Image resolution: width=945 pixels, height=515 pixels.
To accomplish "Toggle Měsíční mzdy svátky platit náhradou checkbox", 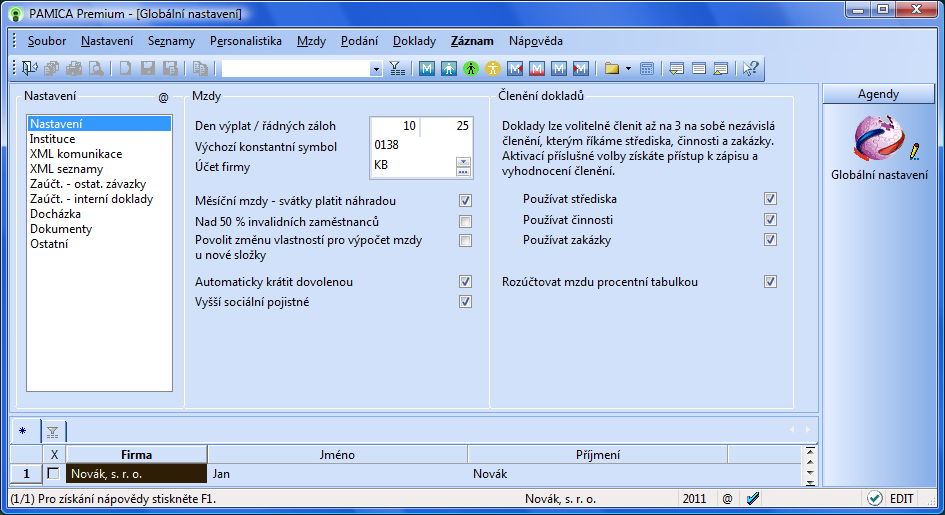I will tap(465, 201).
